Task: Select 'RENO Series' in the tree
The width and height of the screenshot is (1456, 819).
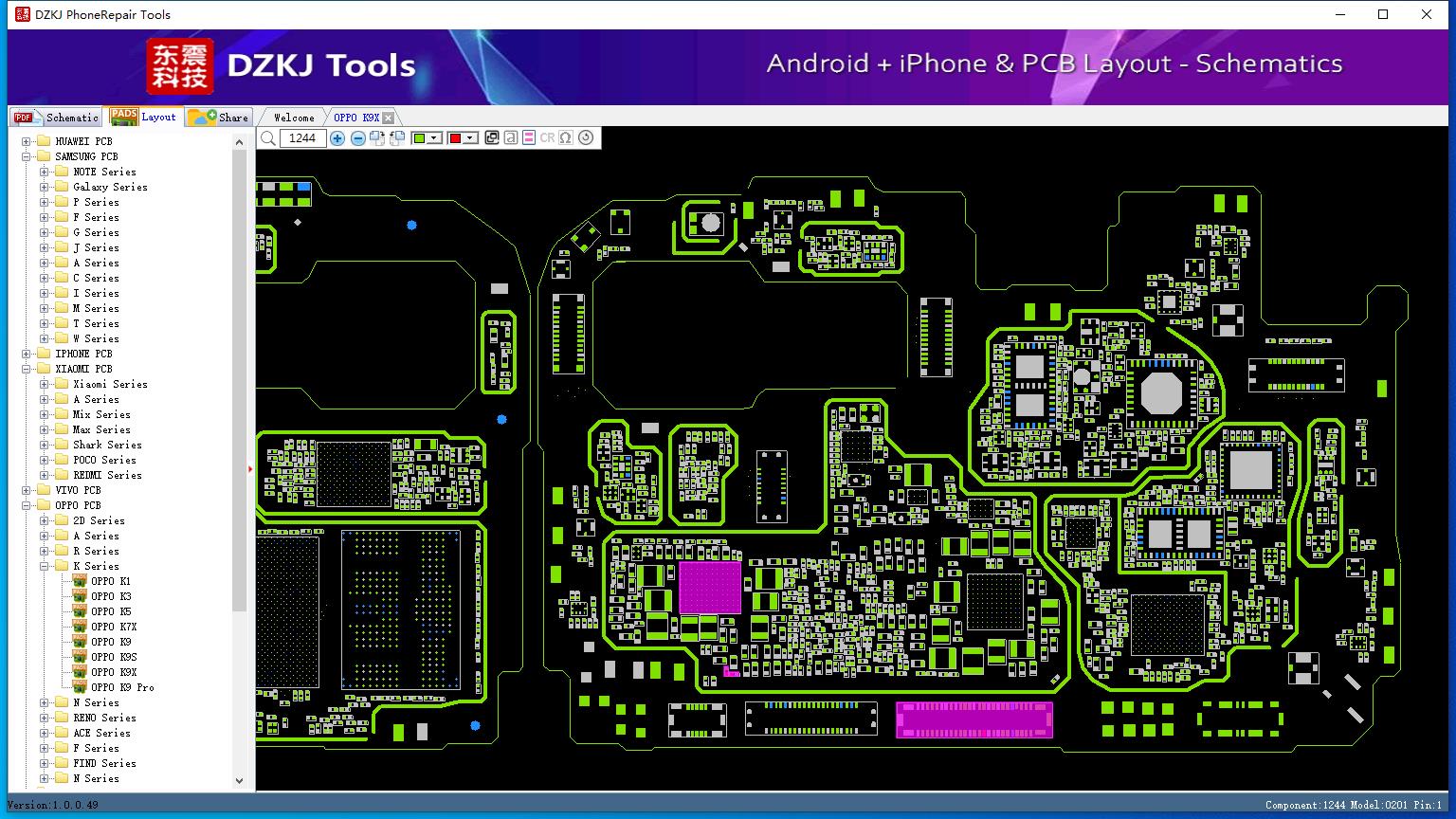Action: [x=104, y=718]
